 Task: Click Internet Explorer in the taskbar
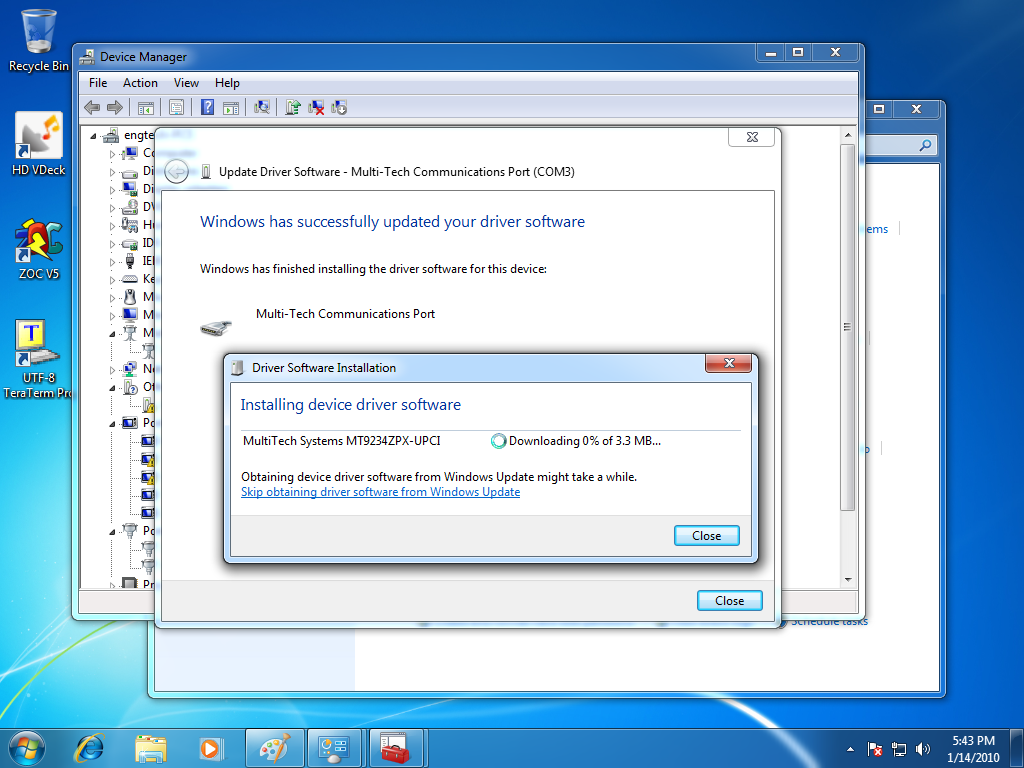(91, 747)
